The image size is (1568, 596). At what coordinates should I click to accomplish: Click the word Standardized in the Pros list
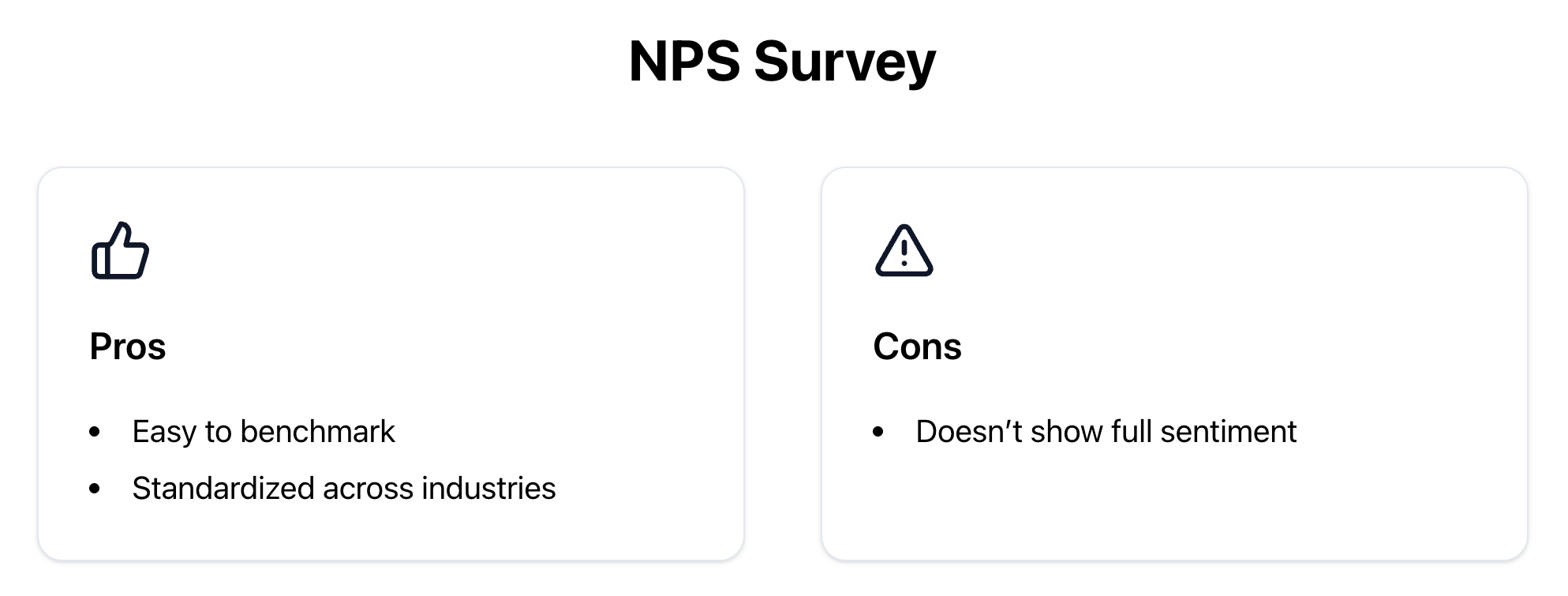point(223,489)
